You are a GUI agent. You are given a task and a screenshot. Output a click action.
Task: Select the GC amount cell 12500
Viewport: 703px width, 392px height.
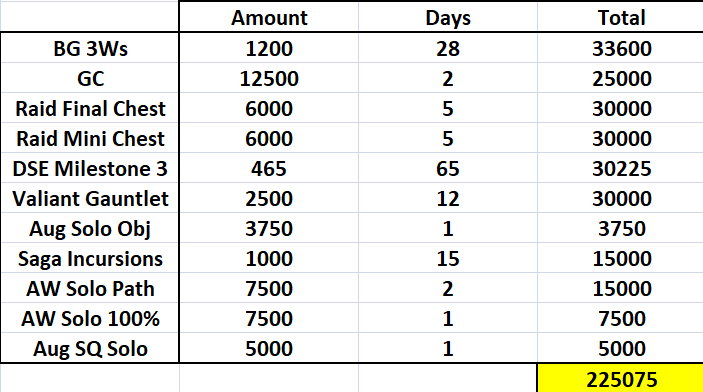pos(269,78)
